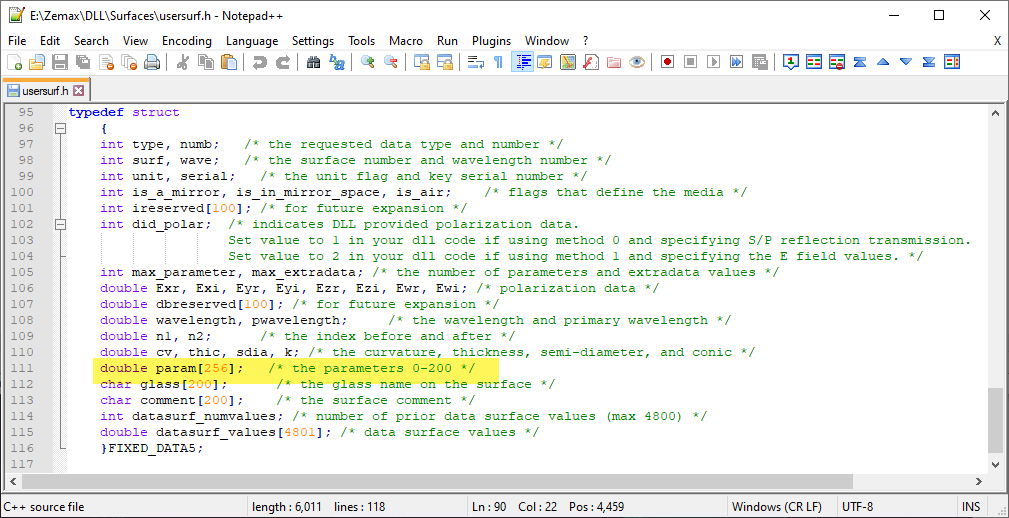Click the UTF-8 encoding status field

point(858,506)
